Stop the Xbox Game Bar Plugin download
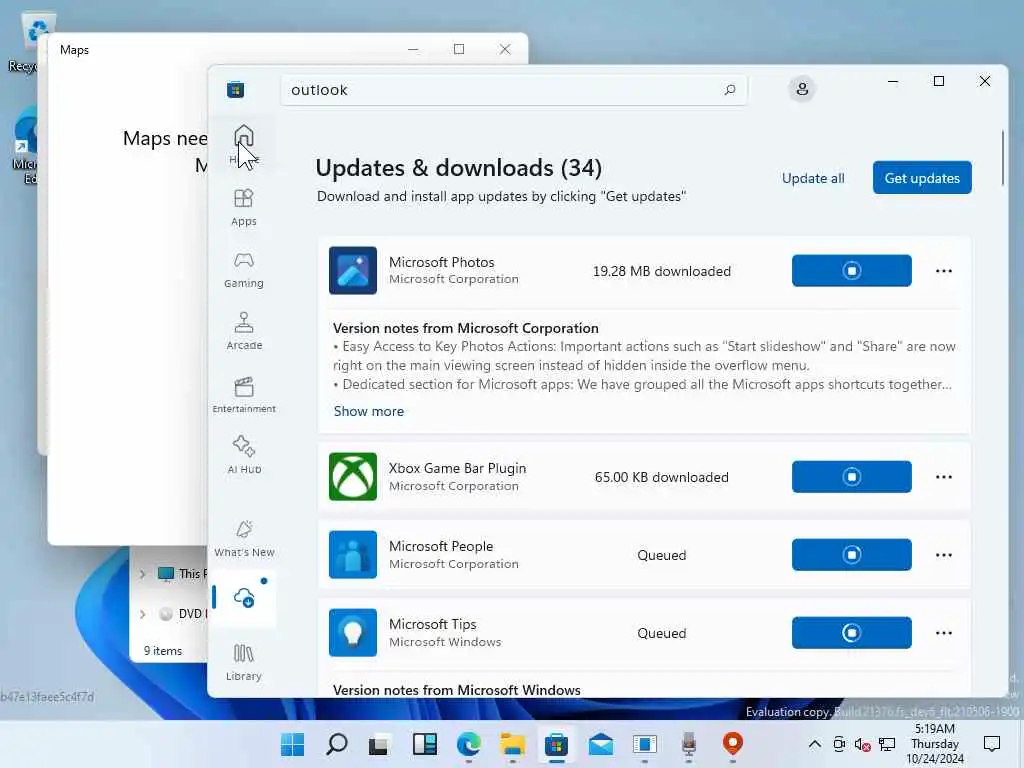The image size is (1024, 768). 852,477
